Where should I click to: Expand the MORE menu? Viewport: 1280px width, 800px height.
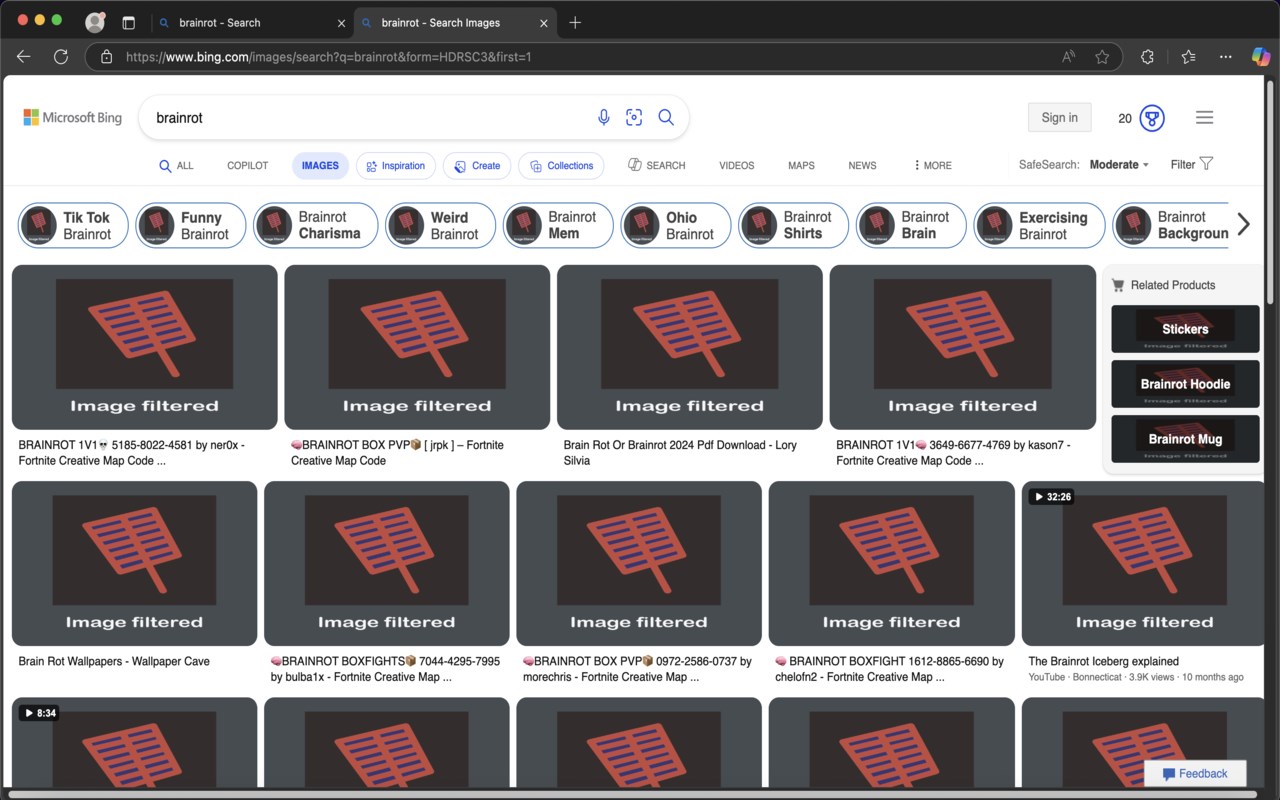[x=932, y=166]
